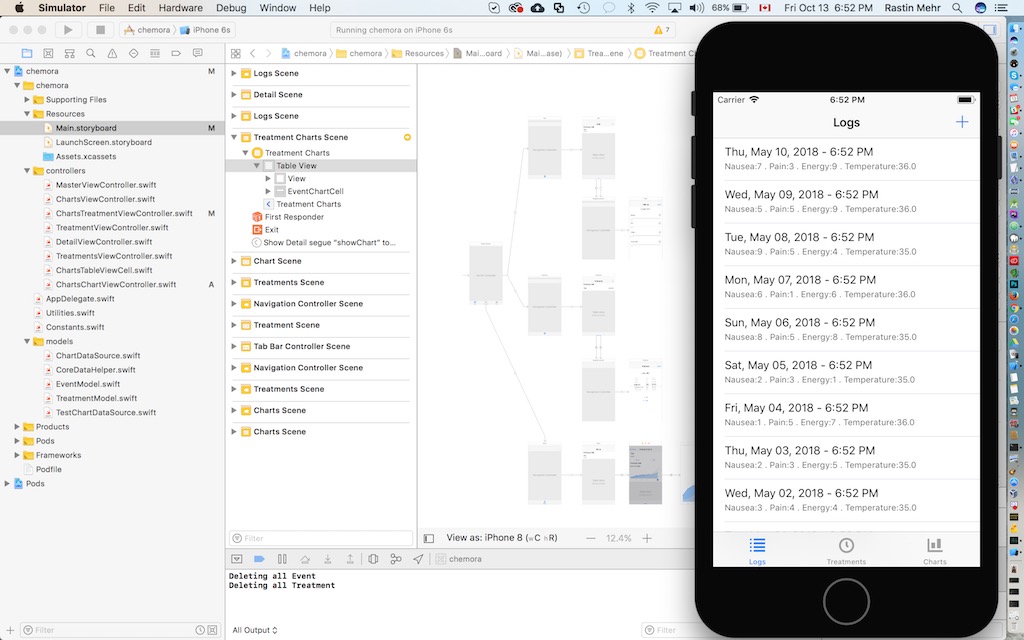Select Logs tab in simulator tab bar
Image resolution: width=1024 pixels, height=640 pixels.
point(758,551)
